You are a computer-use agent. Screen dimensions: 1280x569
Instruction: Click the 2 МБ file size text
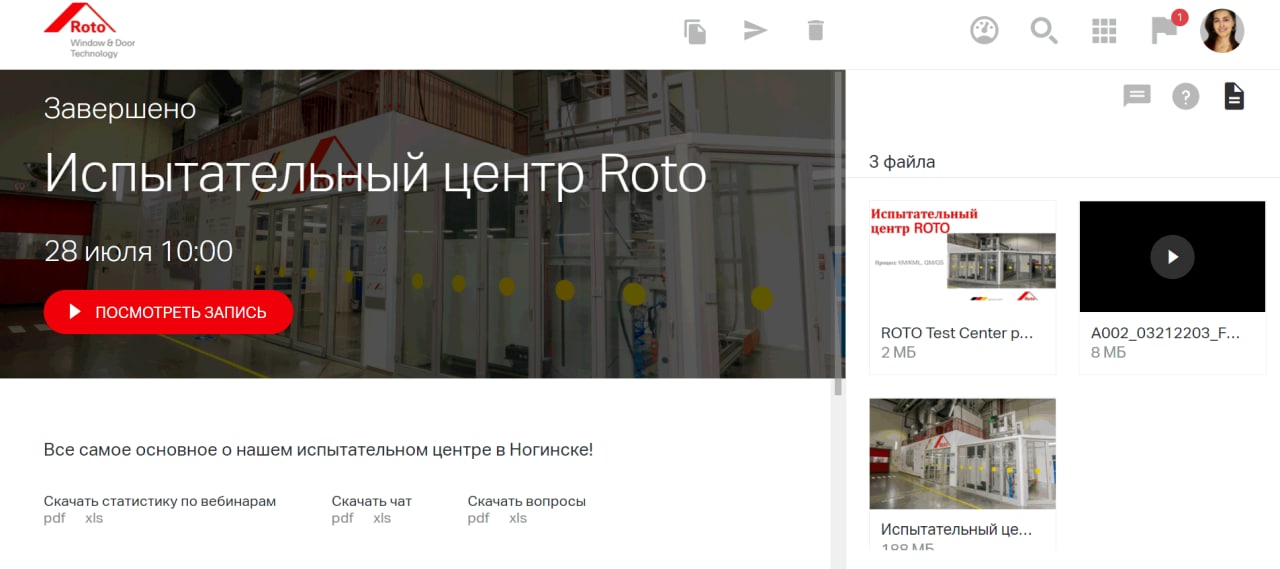click(x=898, y=353)
